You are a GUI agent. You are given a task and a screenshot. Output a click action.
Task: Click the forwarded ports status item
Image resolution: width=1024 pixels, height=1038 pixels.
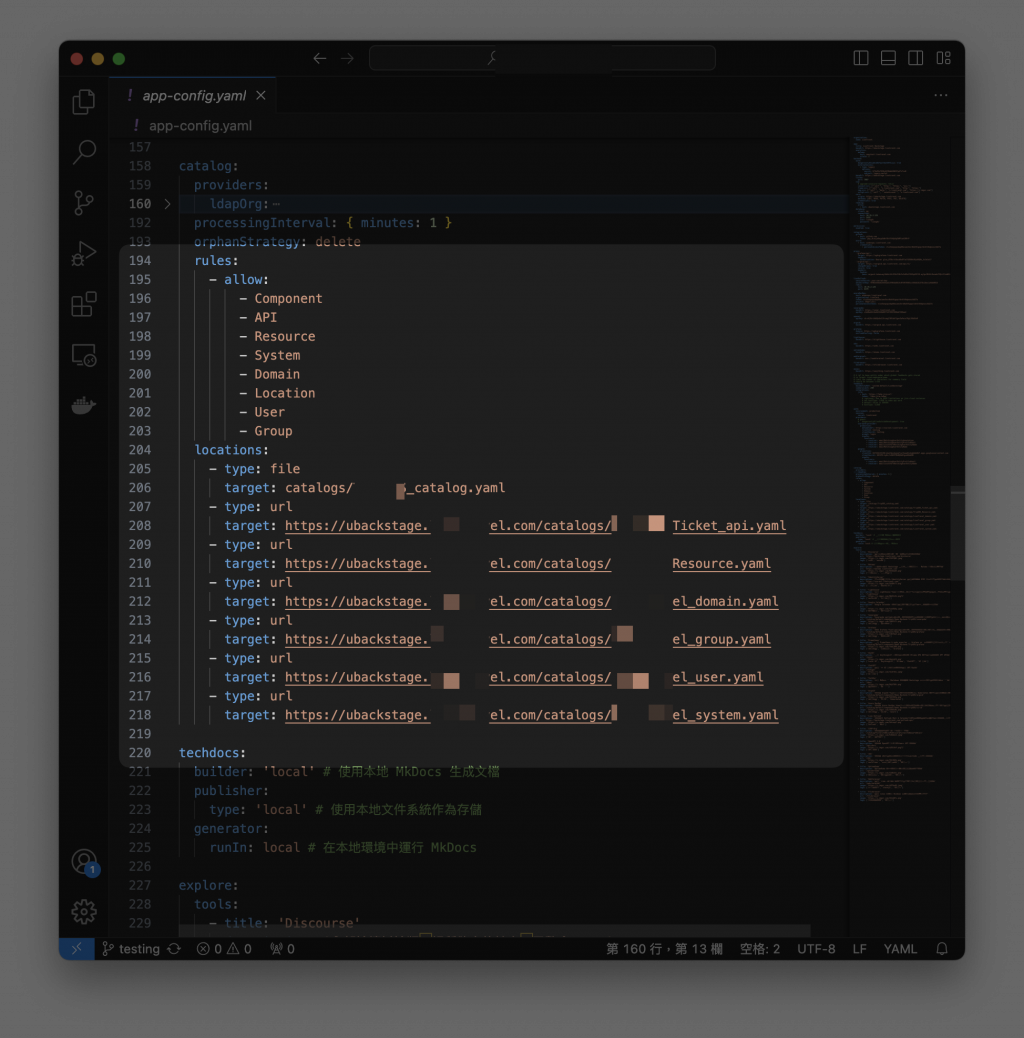click(x=283, y=949)
